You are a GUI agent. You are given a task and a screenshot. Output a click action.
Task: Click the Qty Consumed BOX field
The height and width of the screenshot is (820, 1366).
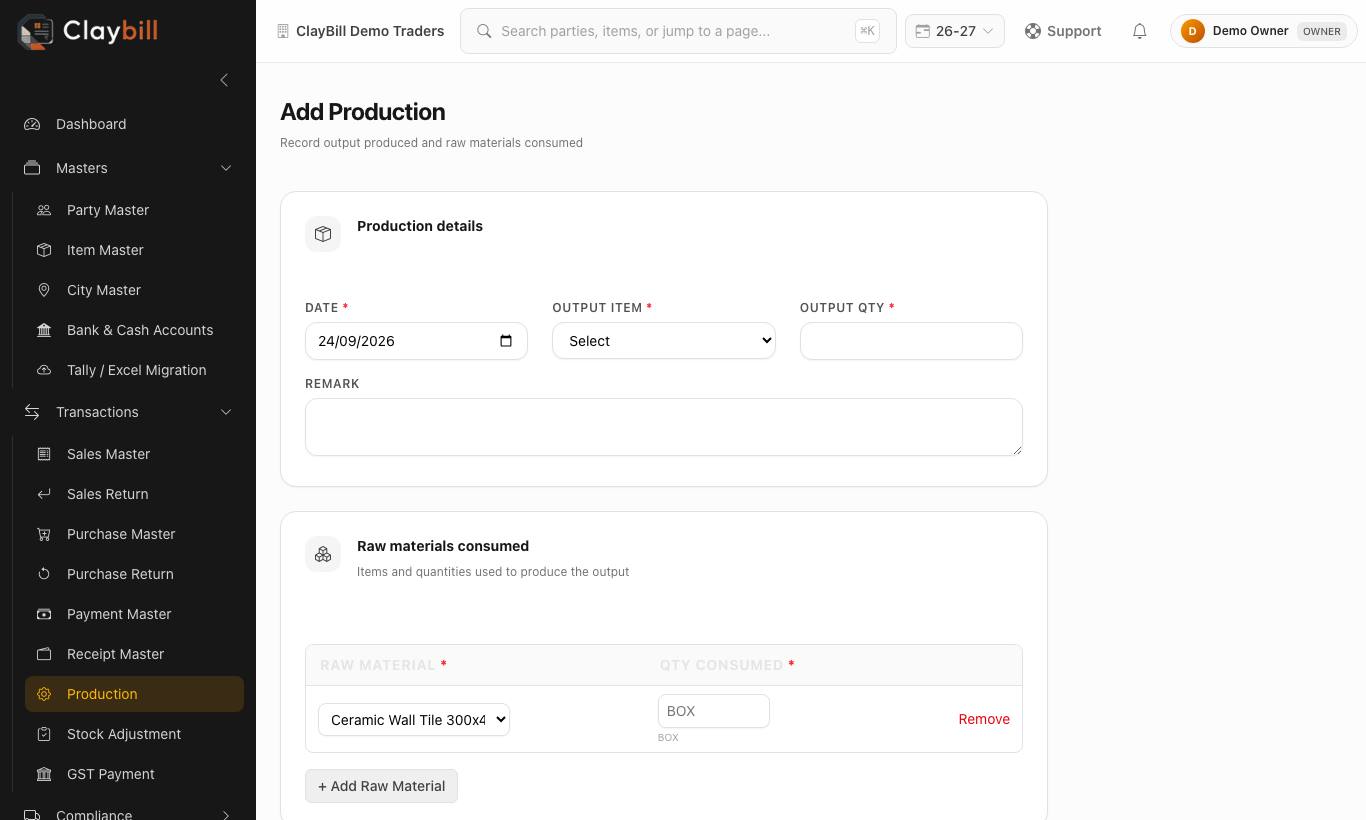(714, 711)
